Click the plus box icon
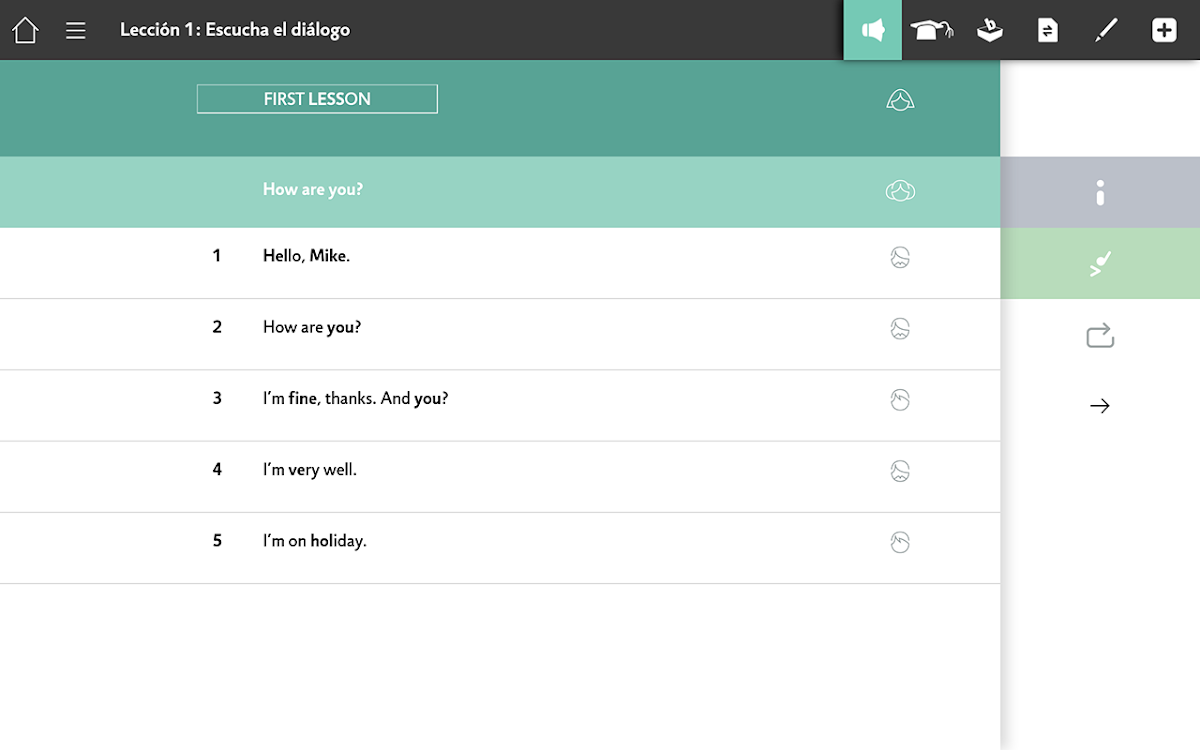The height and width of the screenshot is (750, 1200). (x=1164, y=30)
